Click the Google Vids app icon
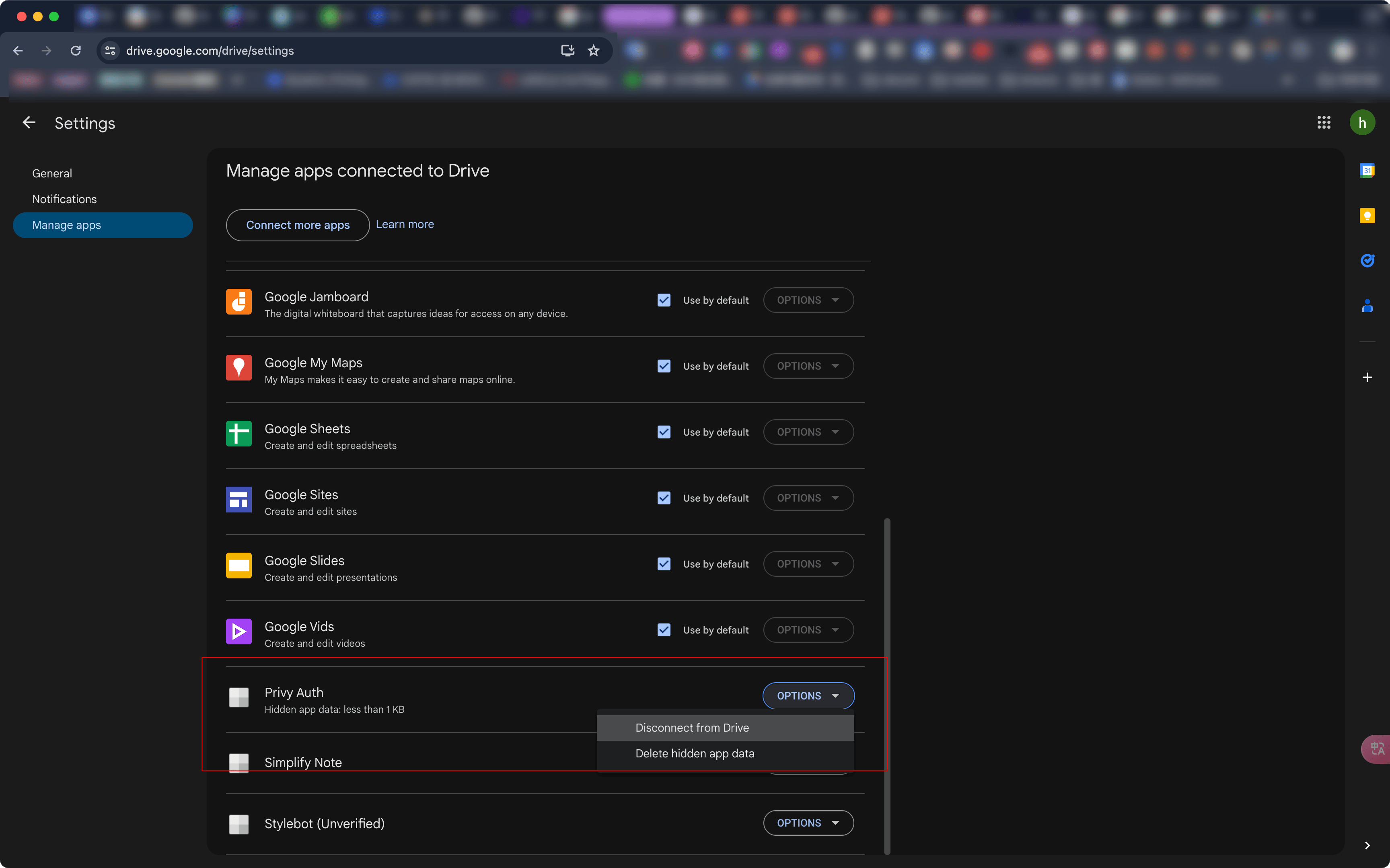The width and height of the screenshot is (1390, 868). (x=239, y=631)
